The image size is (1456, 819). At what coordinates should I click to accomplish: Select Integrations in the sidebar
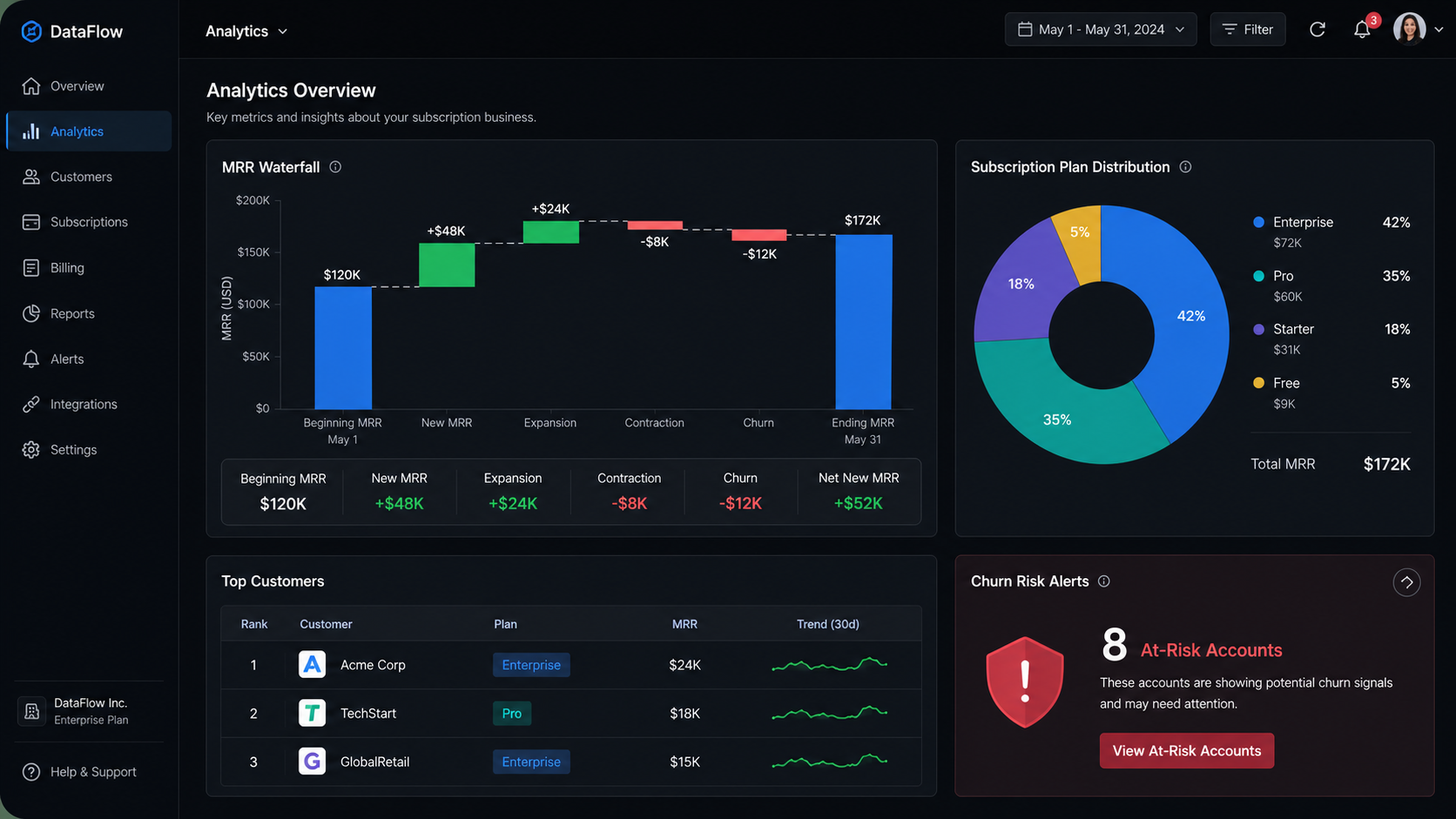(89, 404)
